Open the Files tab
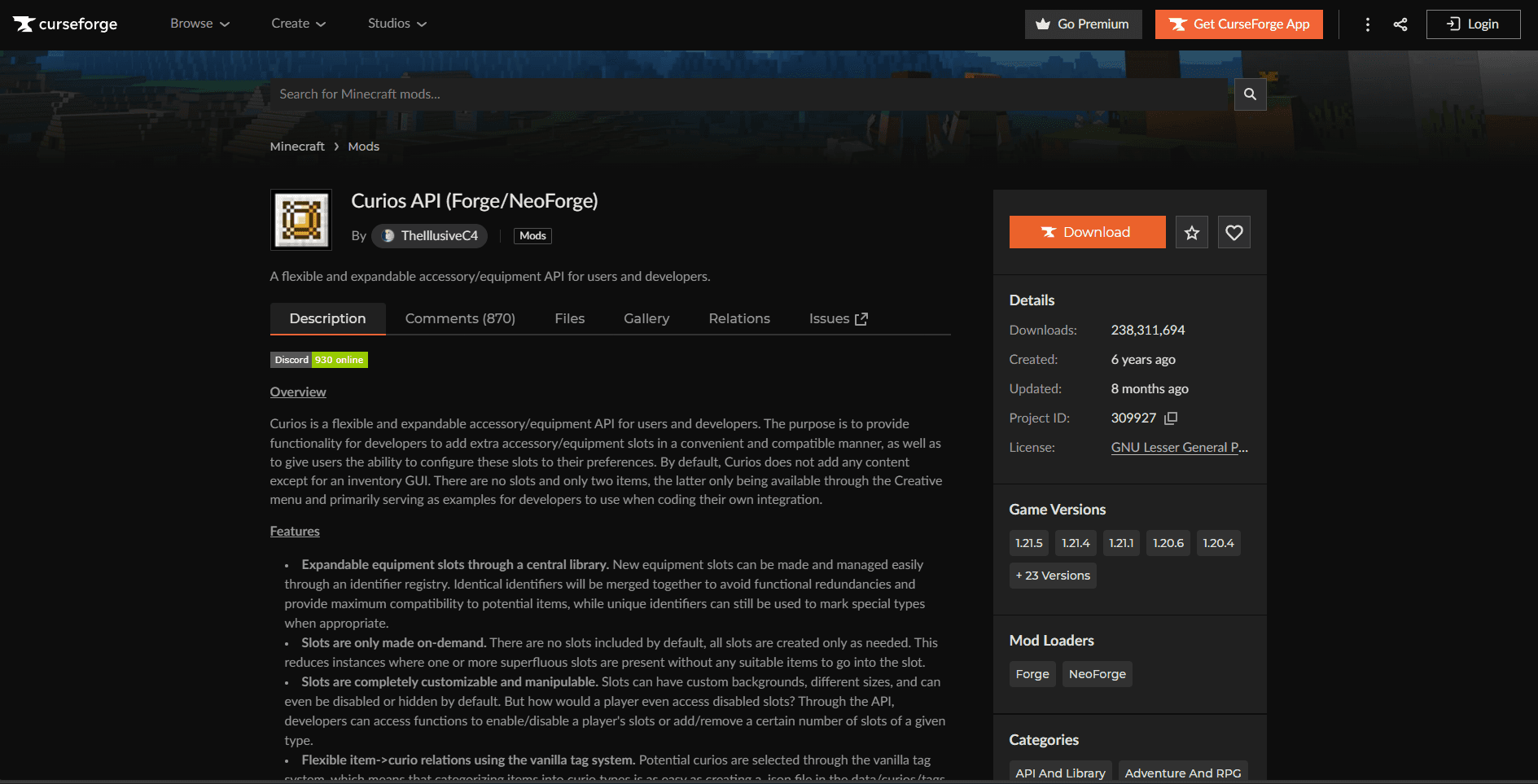The width and height of the screenshot is (1538, 784). [570, 318]
